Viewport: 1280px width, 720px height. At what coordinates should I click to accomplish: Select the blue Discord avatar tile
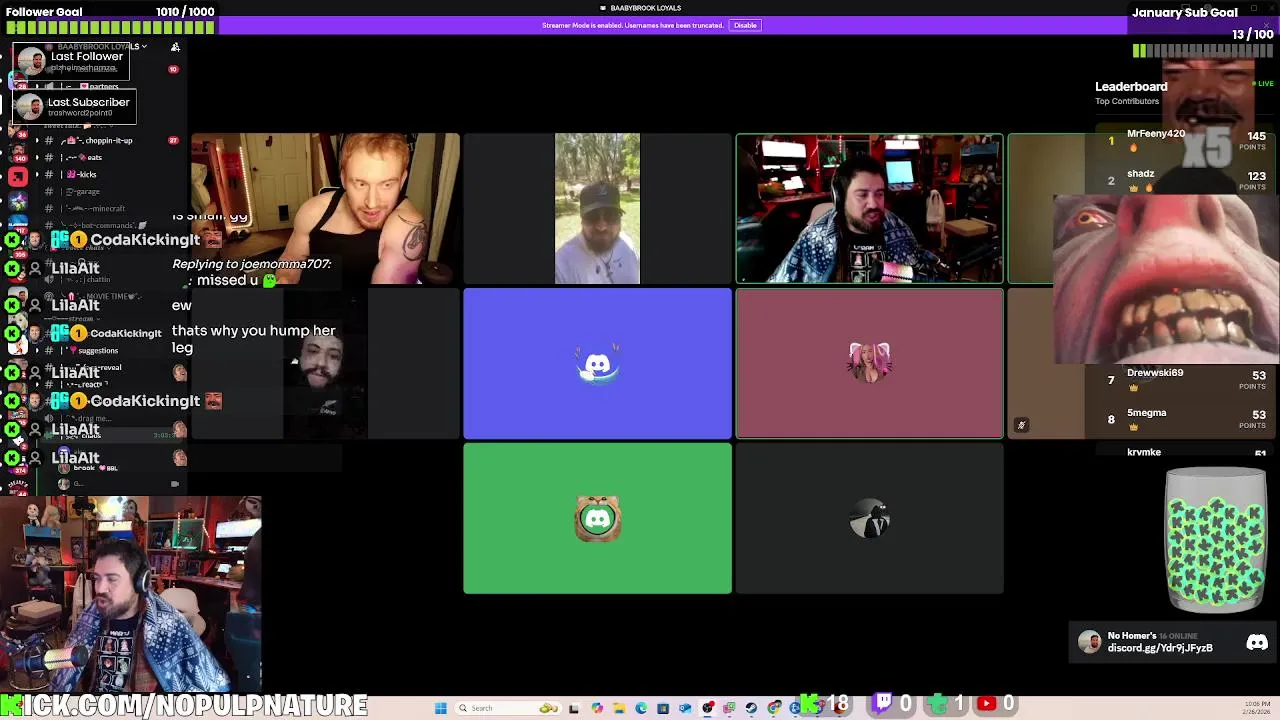click(597, 363)
